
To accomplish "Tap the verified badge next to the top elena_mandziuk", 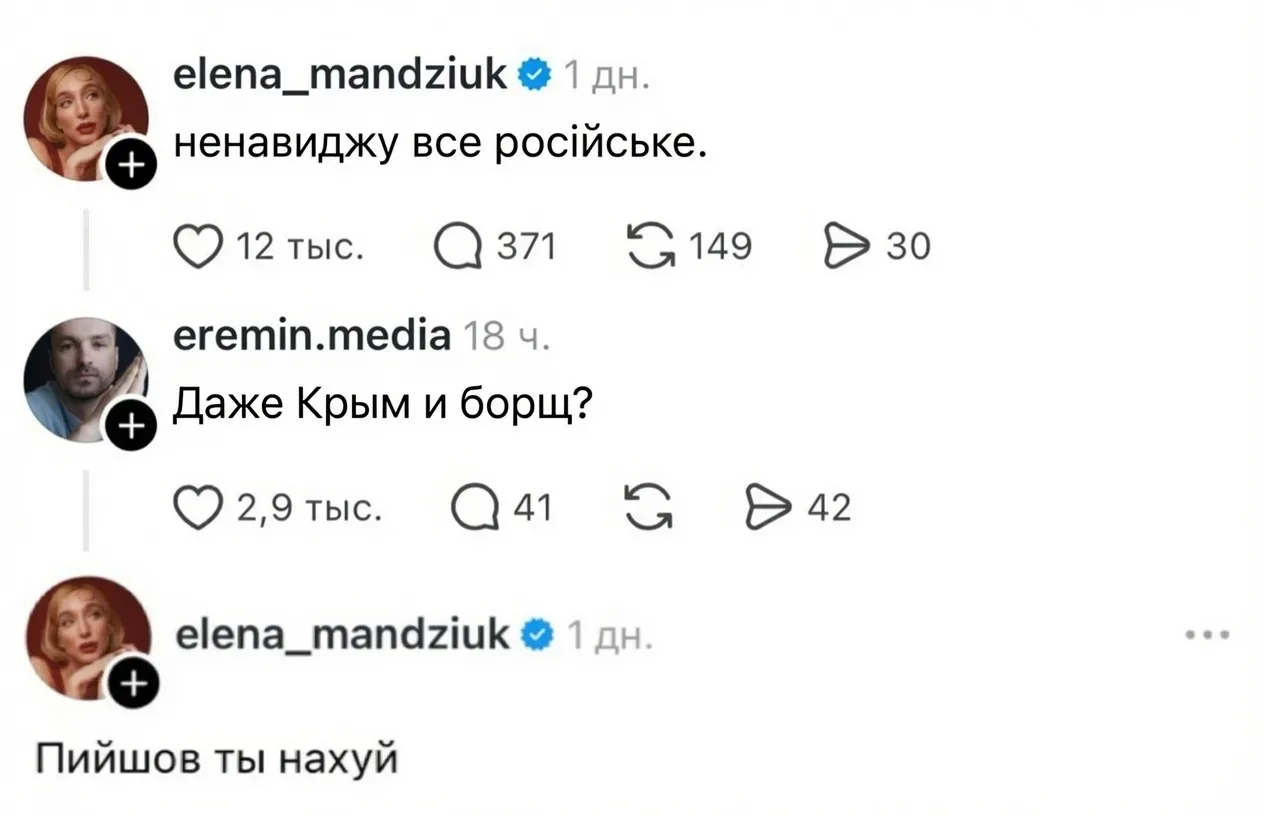I will 536,74.
